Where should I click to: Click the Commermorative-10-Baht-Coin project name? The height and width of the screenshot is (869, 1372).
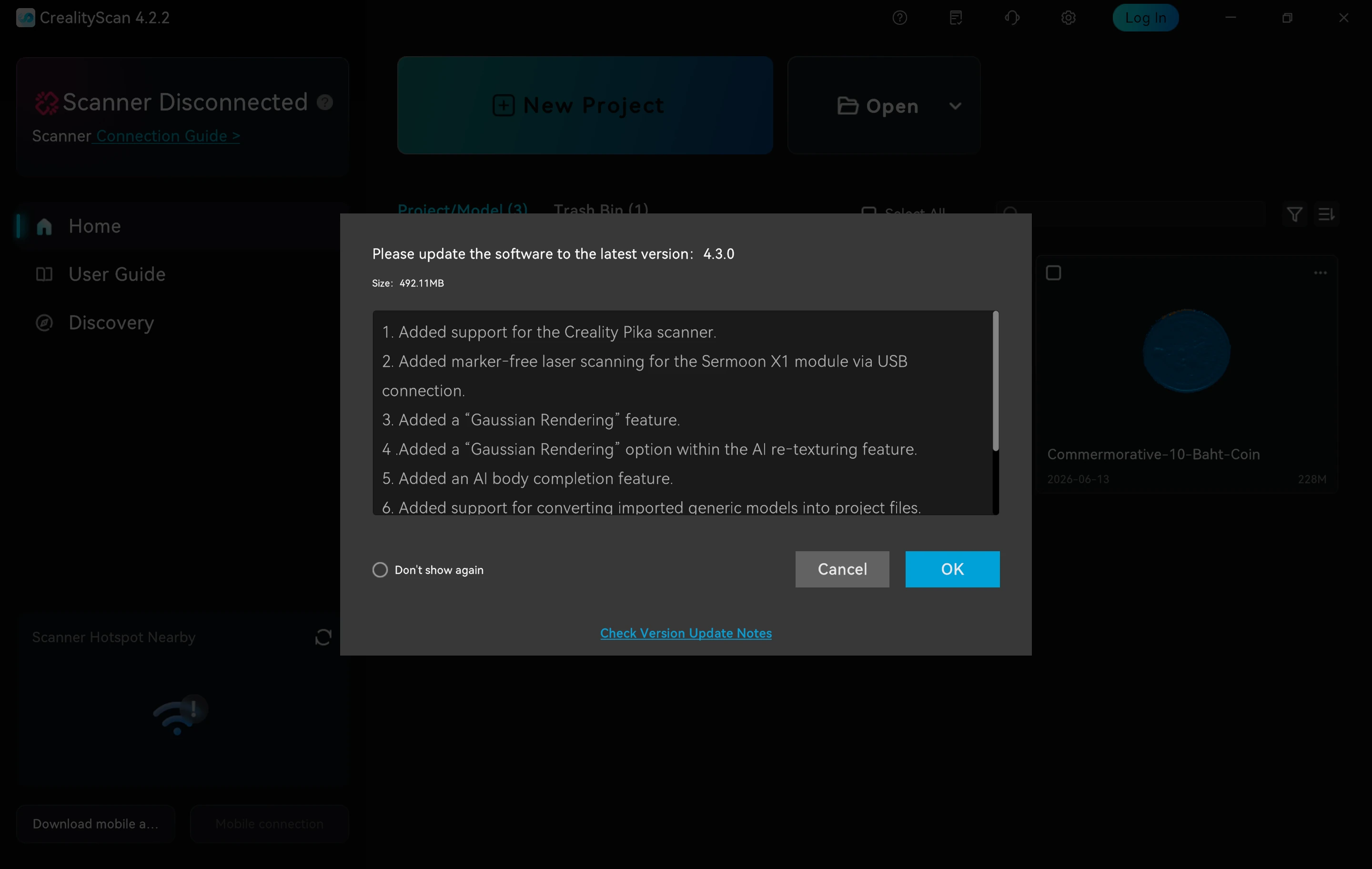[x=1153, y=454]
